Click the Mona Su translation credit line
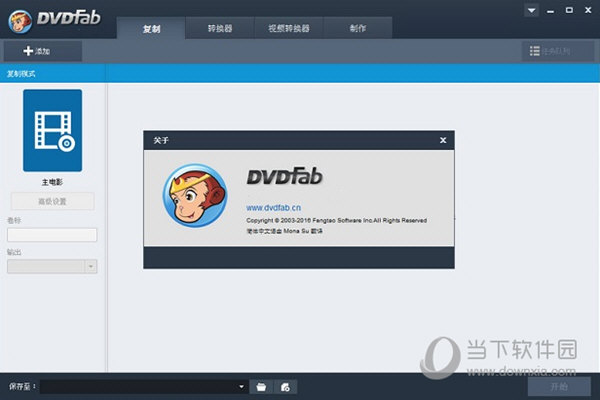 284,231
